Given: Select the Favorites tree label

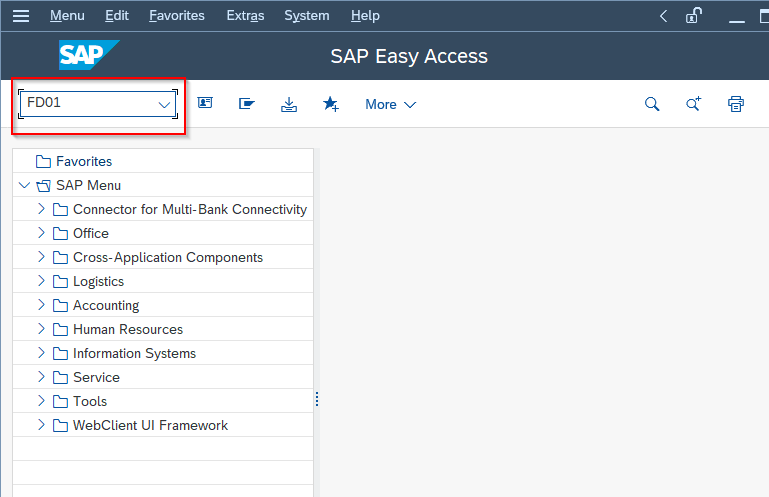Looking at the screenshot, I should coord(84,161).
